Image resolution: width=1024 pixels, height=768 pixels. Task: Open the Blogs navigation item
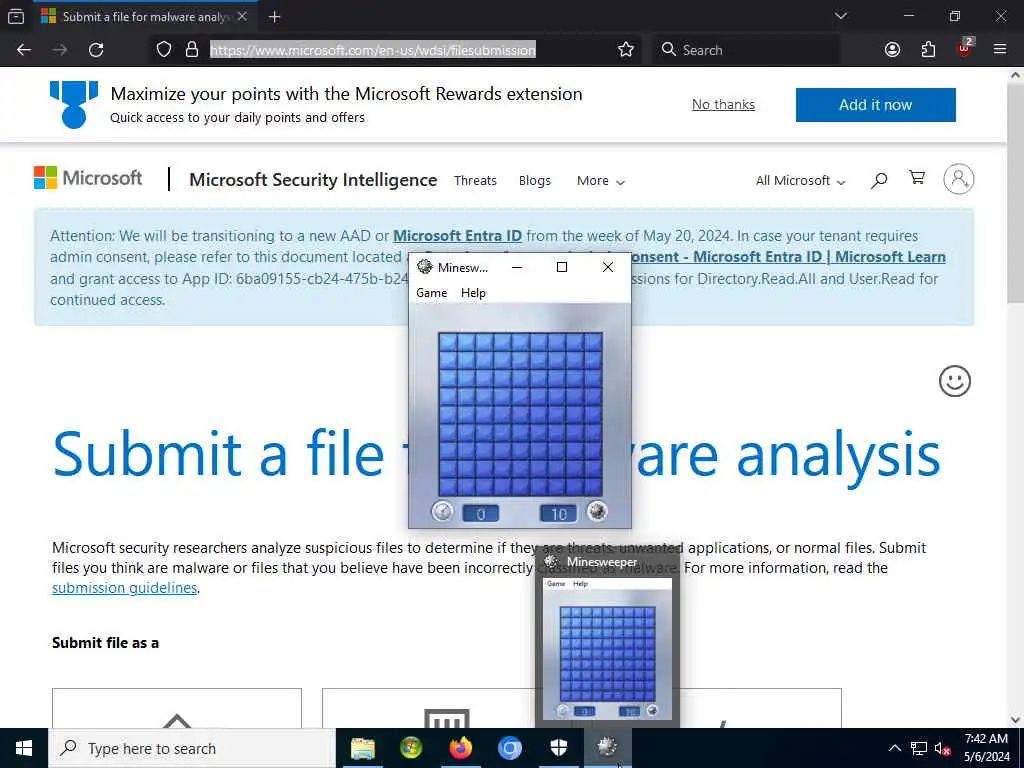click(x=535, y=180)
